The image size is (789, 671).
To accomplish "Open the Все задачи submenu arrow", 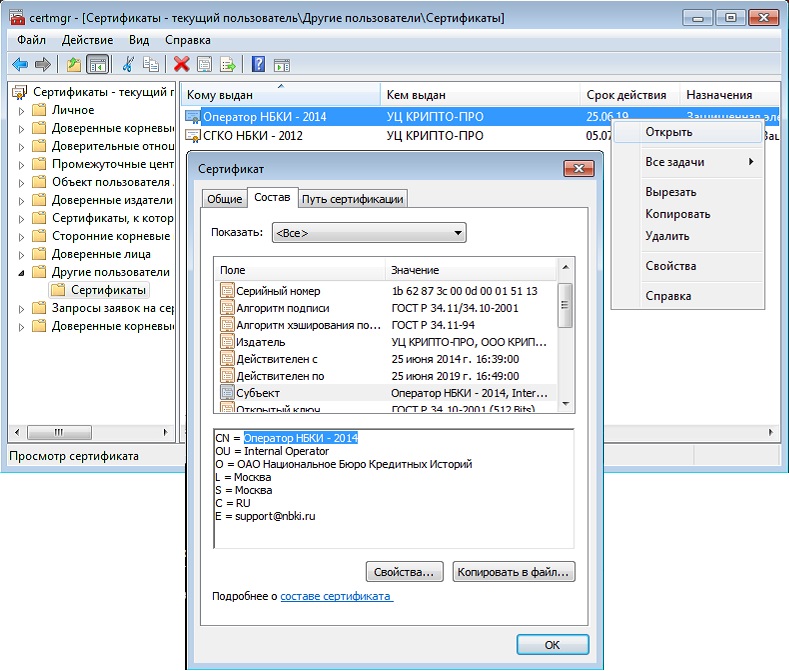I will point(751,162).
